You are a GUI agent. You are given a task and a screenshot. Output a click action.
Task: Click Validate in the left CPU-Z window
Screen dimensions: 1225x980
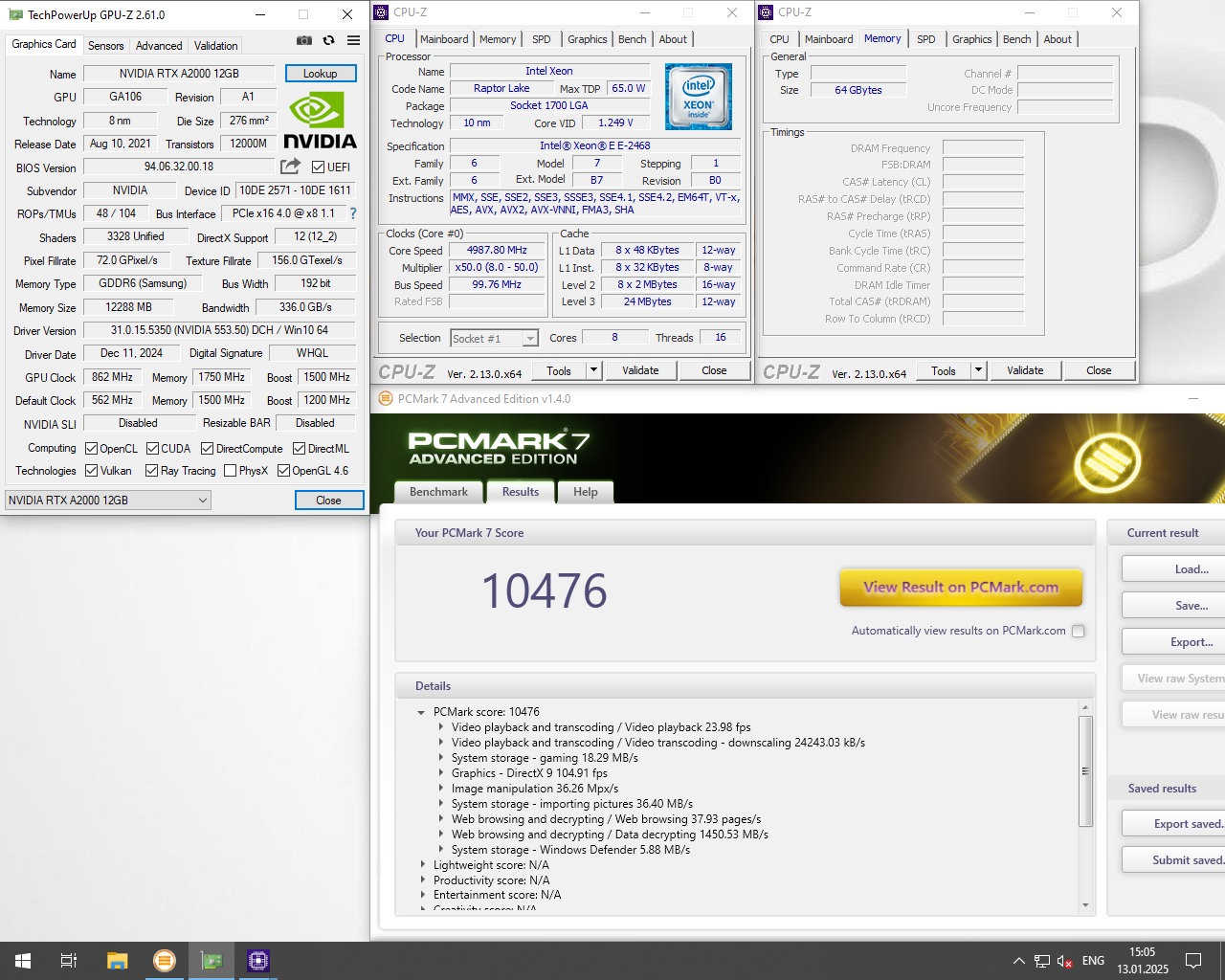coord(640,370)
